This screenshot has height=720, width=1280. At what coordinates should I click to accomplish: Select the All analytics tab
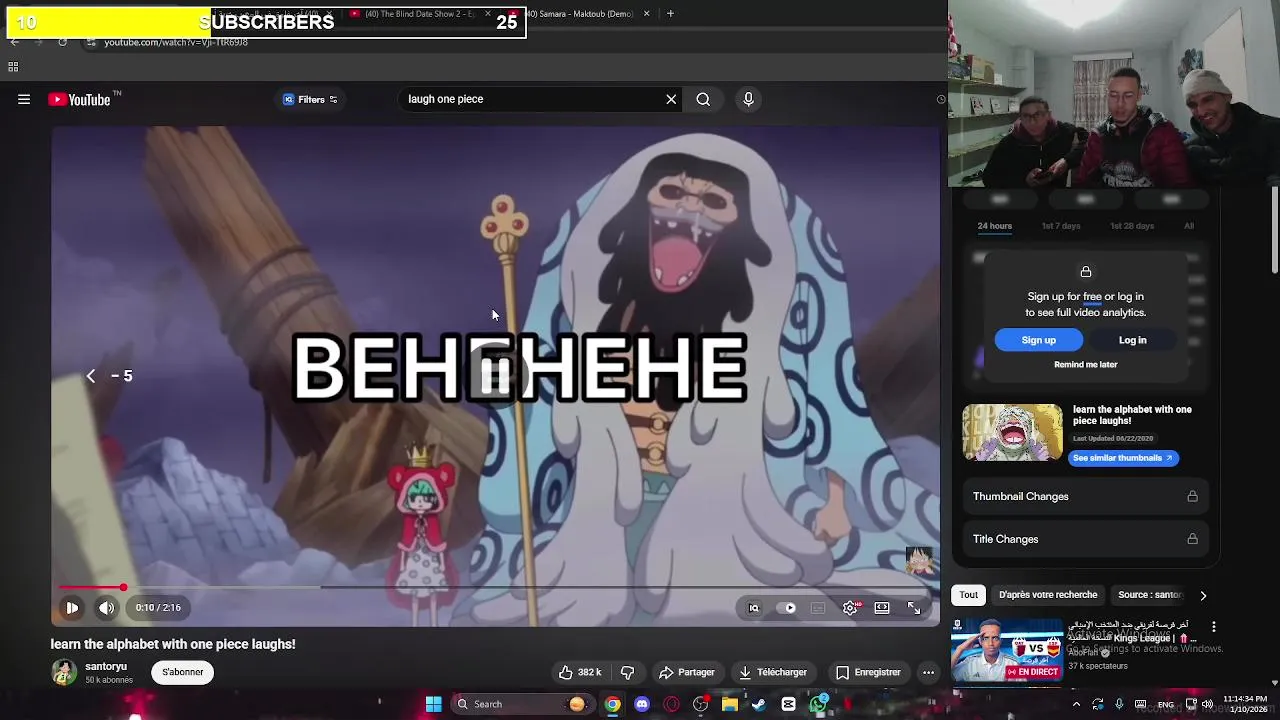(x=1189, y=226)
